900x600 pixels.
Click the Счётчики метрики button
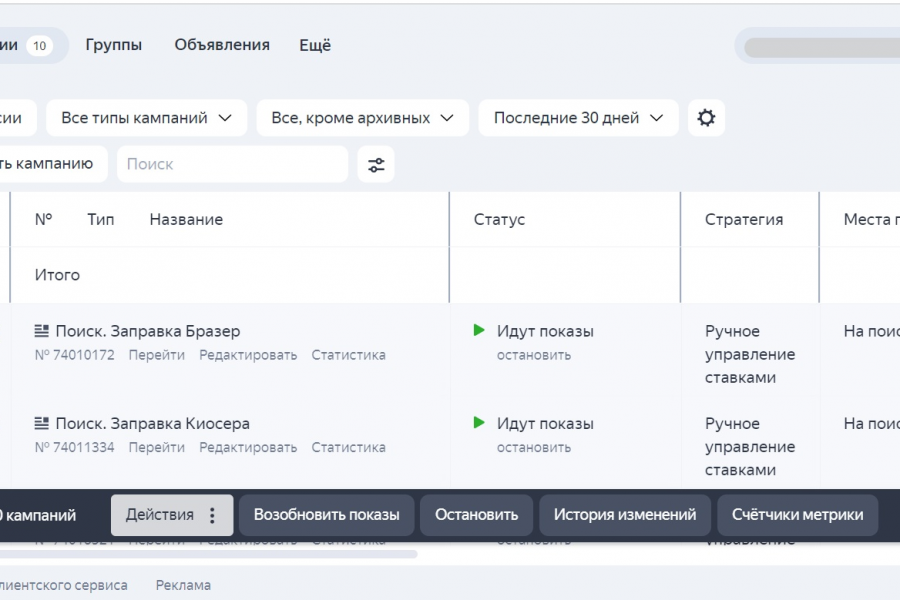(x=797, y=515)
